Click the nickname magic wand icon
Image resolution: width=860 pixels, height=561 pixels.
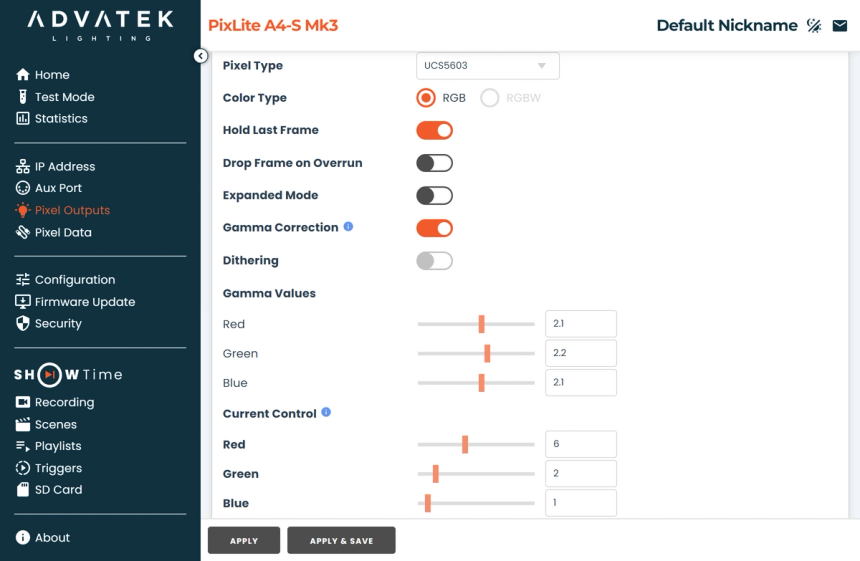(814, 26)
